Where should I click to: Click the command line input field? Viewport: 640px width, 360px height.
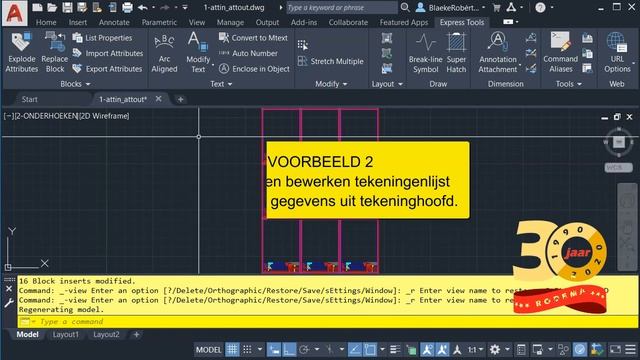[328, 322]
